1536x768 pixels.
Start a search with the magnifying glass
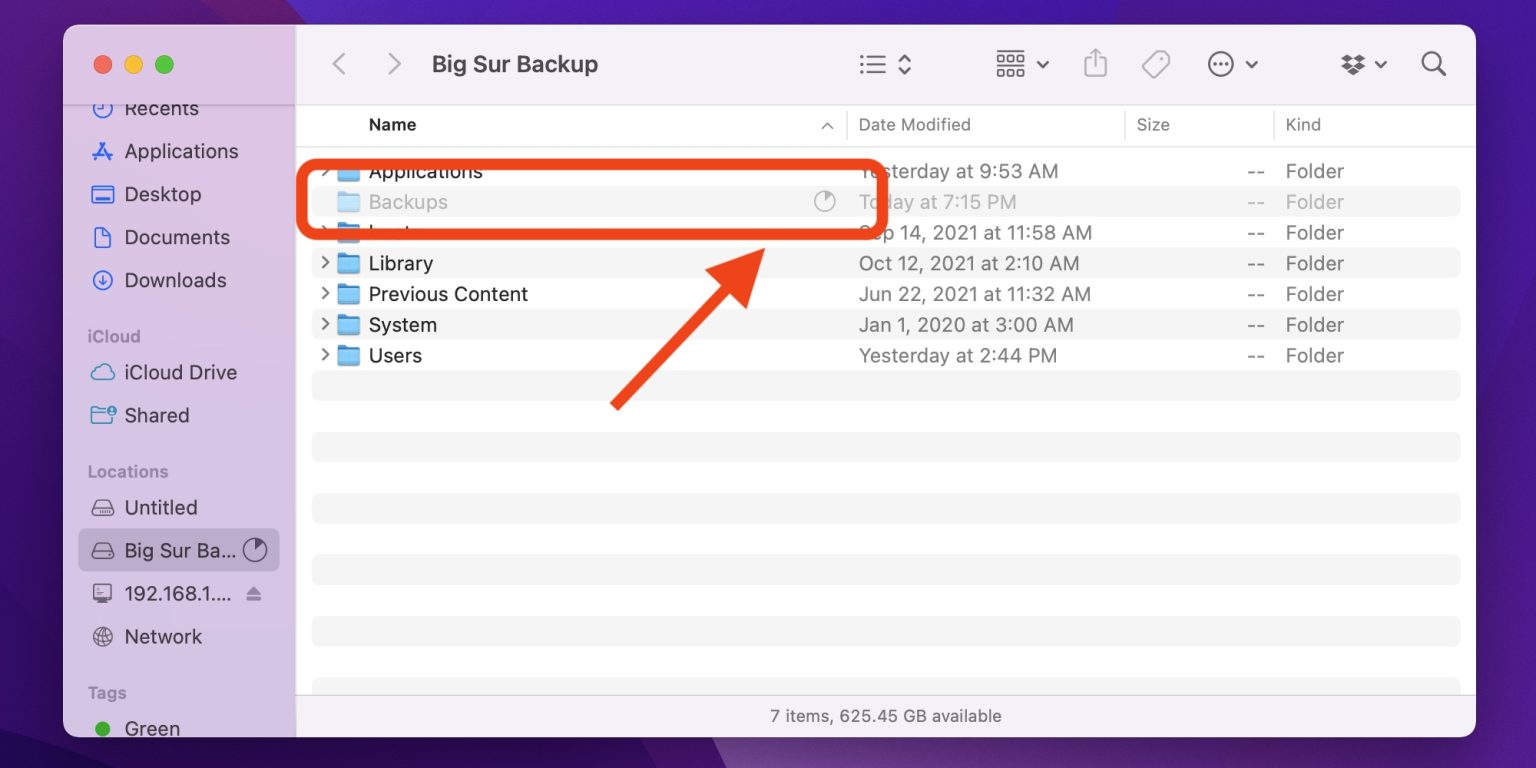pyautogui.click(x=1433, y=63)
